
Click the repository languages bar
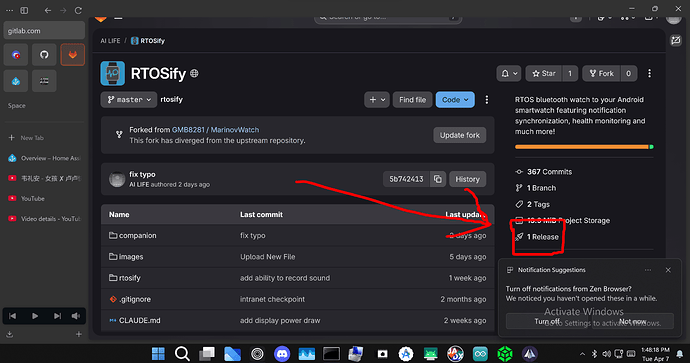(x=584, y=147)
